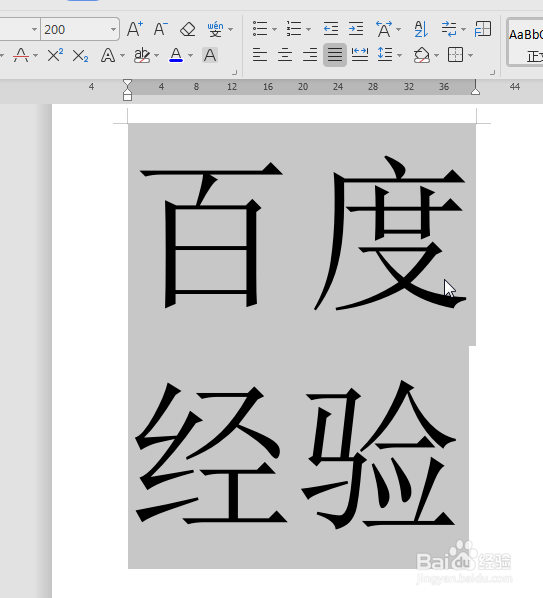
Task: Align text to the left
Action: (x=260, y=55)
